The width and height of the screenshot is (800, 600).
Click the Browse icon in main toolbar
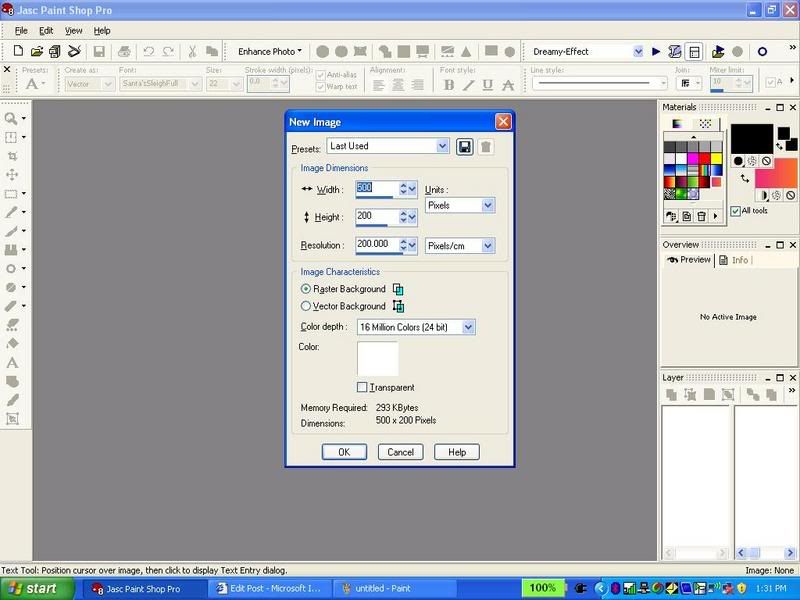pyautogui.click(x=55, y=51)
